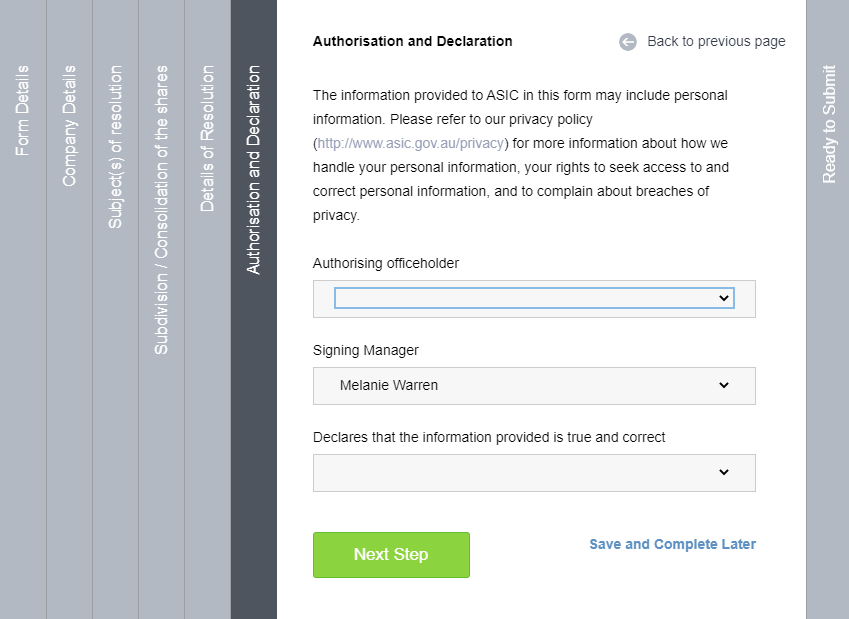Click Save and Complete Later
The width and height of the screenshot is (849, 619).
[672, 544]
